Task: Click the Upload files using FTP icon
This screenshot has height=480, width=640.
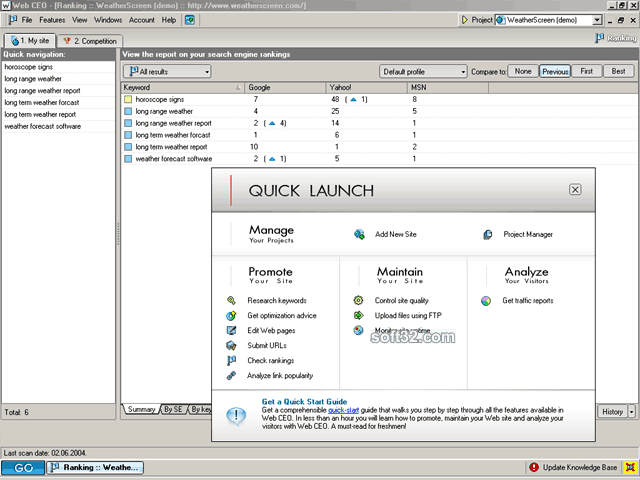Action: click(358, 316)
